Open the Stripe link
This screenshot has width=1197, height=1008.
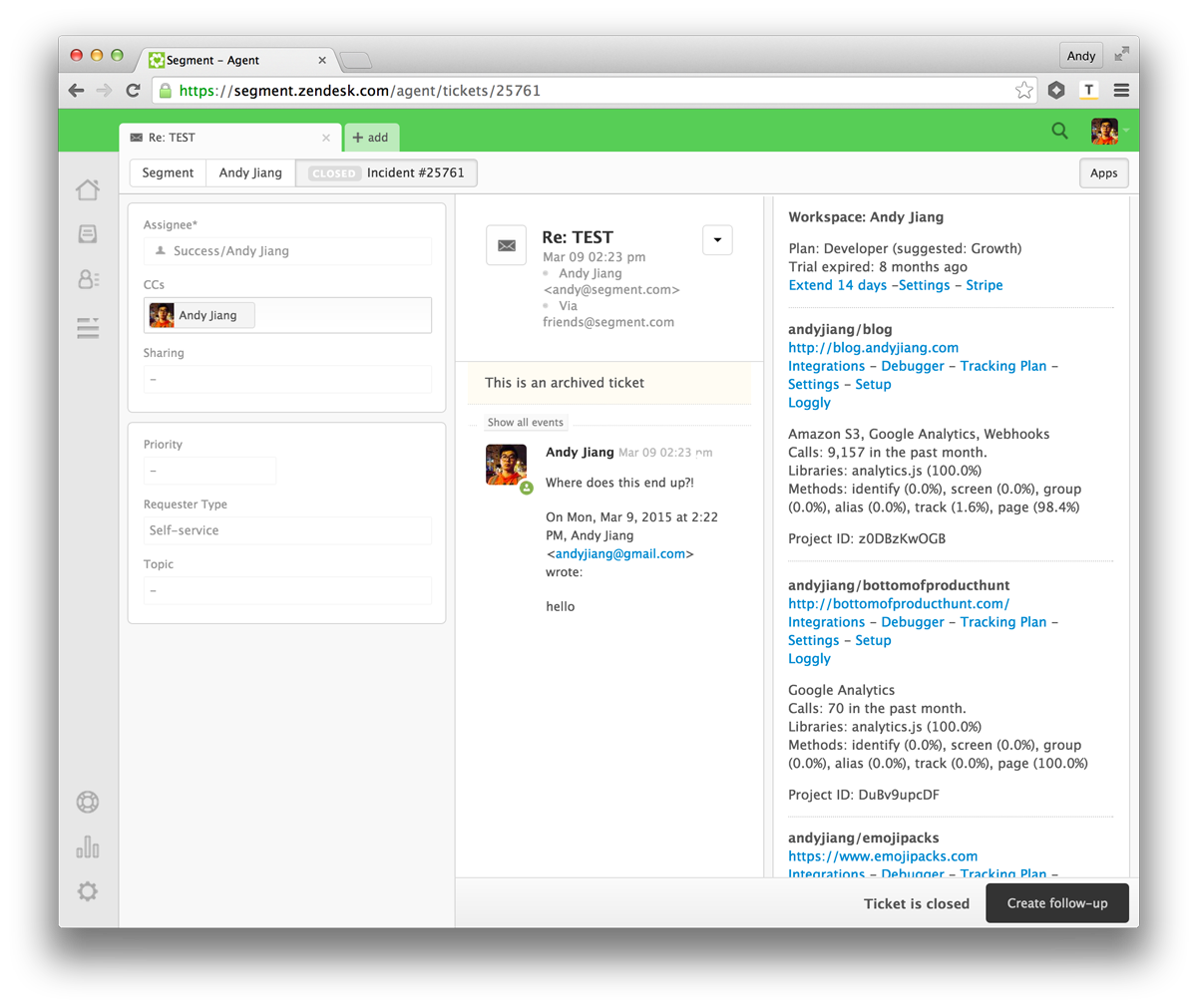click(985, 285)
